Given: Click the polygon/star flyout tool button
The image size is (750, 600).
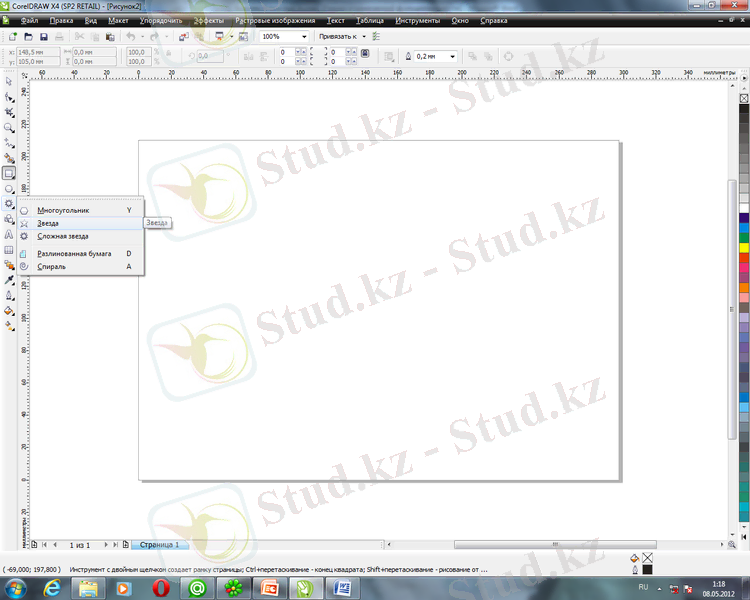Looking at the screenshot, I should 9,204.
